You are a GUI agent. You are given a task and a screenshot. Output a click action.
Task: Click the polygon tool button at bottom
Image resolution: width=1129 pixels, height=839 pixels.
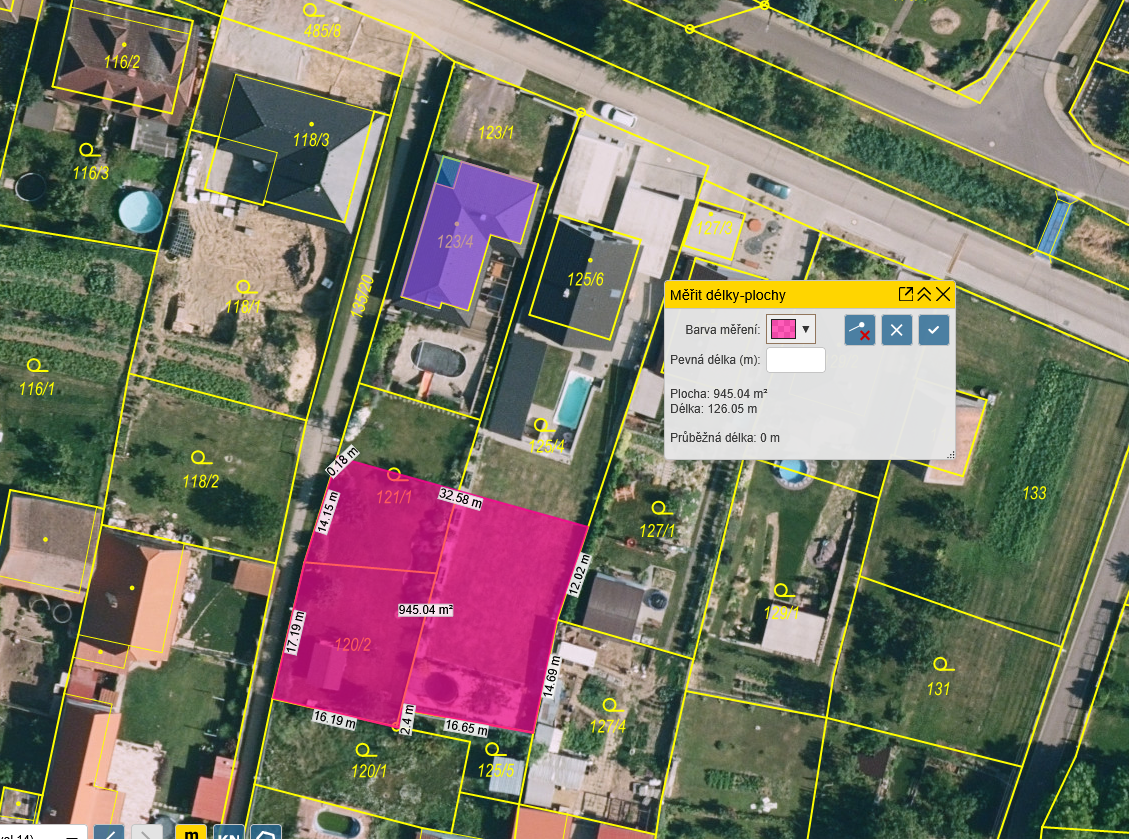point(266,832)
